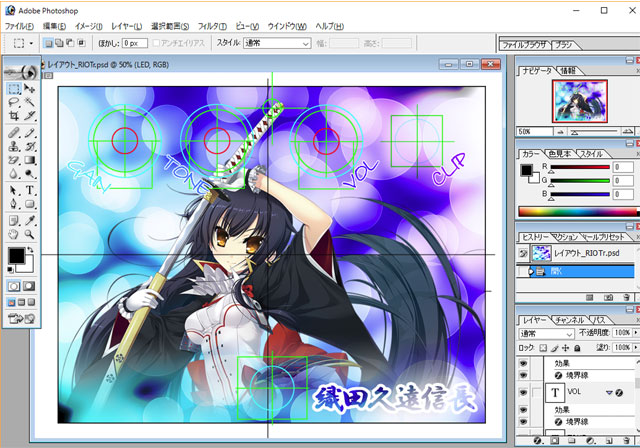Select the Zoom magnifier tool

[x=29, y=234]
